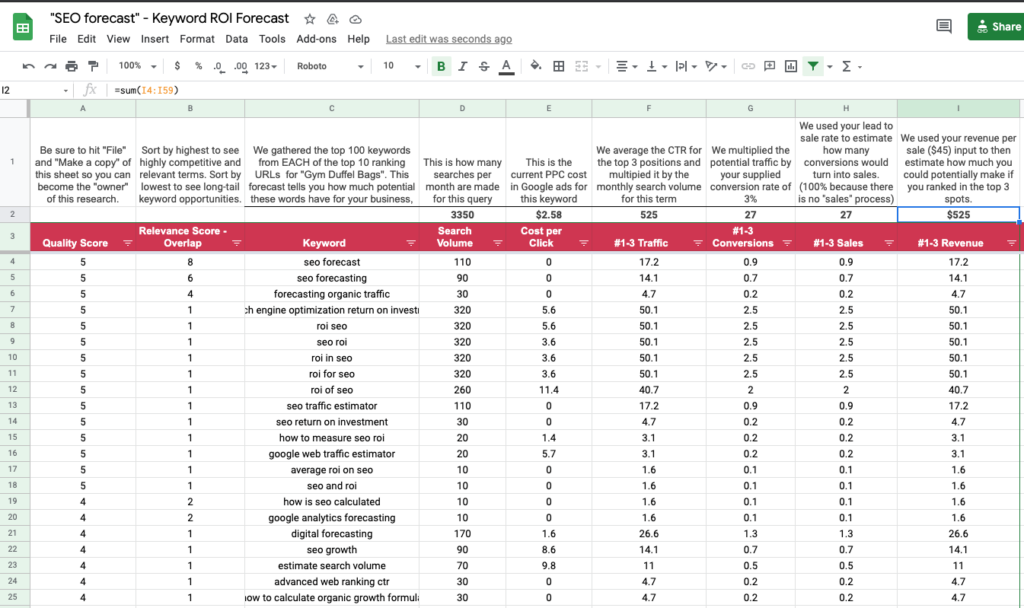1024x608 pixels.
Task: Open the Insert menu
Action: 155,39
